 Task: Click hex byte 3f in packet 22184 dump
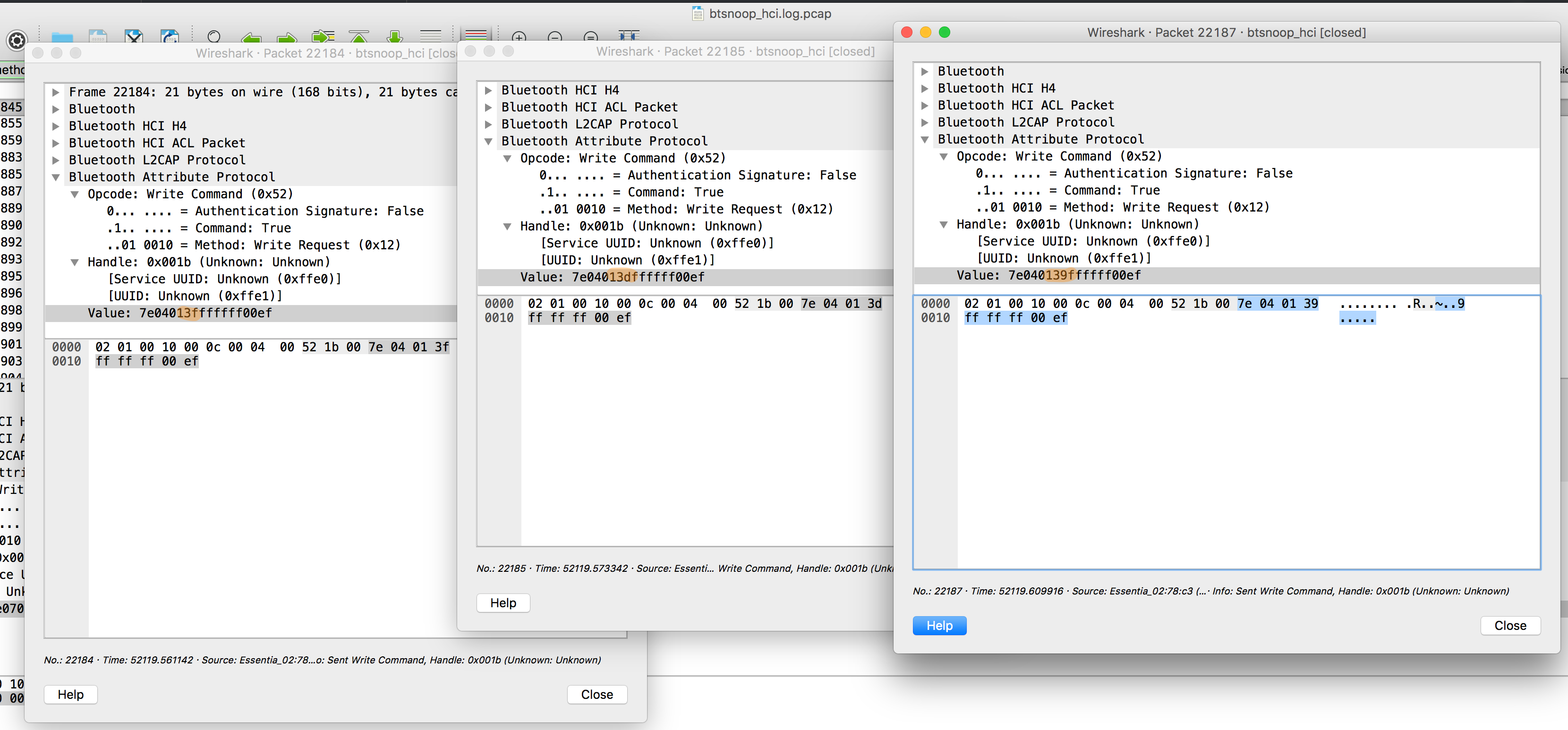pyautogui.click(x=441, y=347)
